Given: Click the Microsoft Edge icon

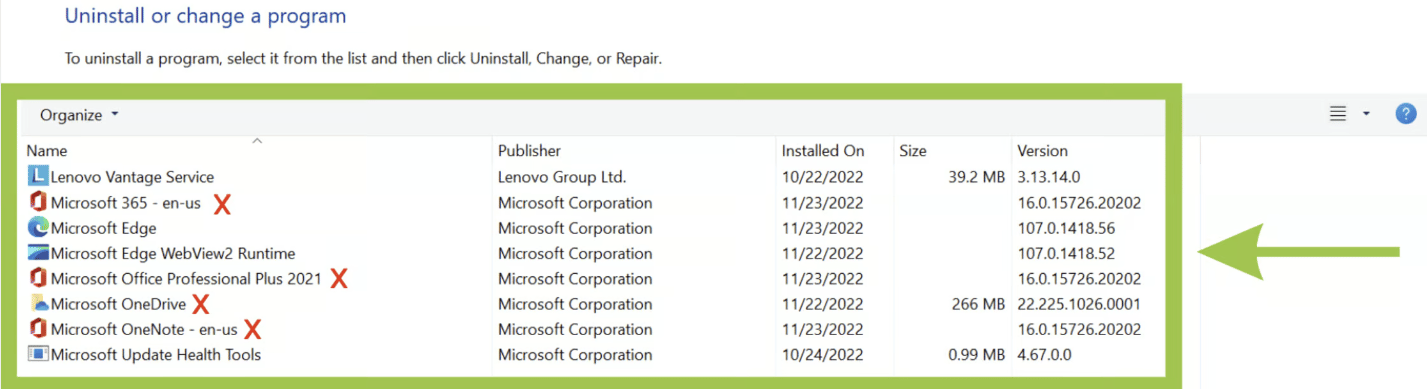Looking at the screenshot, I should pos(38,228).
